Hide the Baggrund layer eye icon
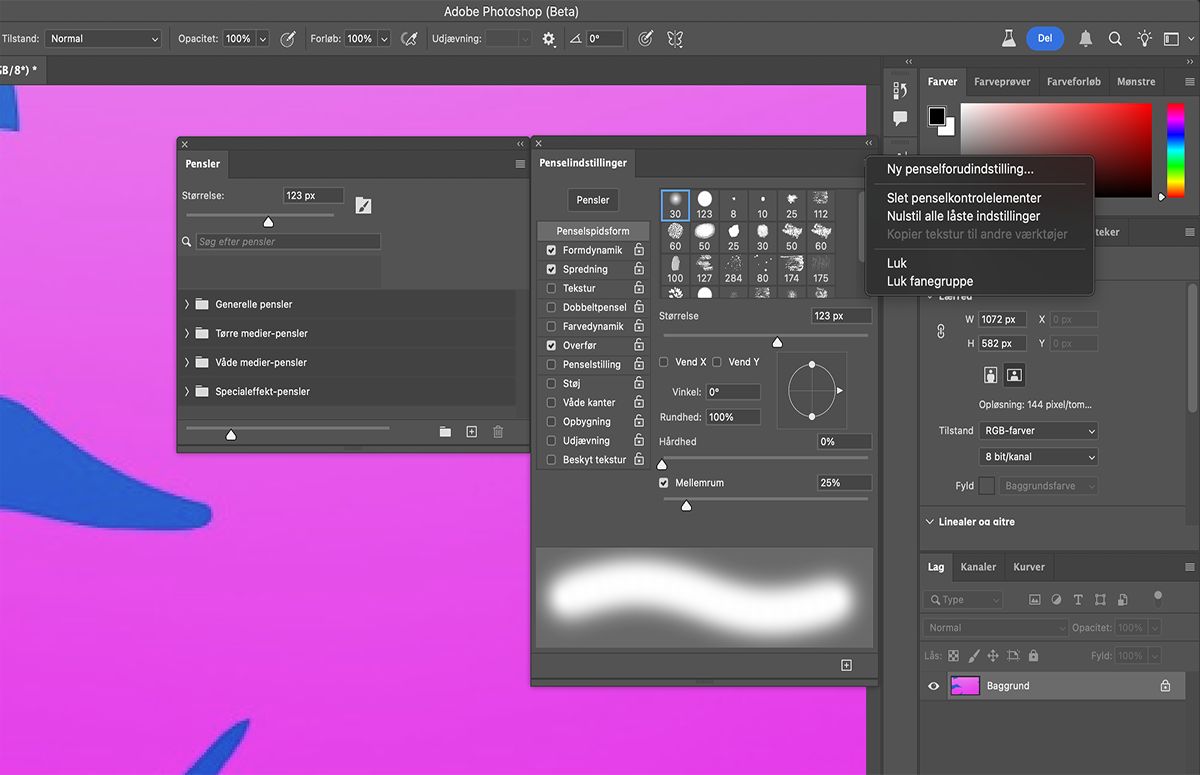 click(x=934, y=686)
